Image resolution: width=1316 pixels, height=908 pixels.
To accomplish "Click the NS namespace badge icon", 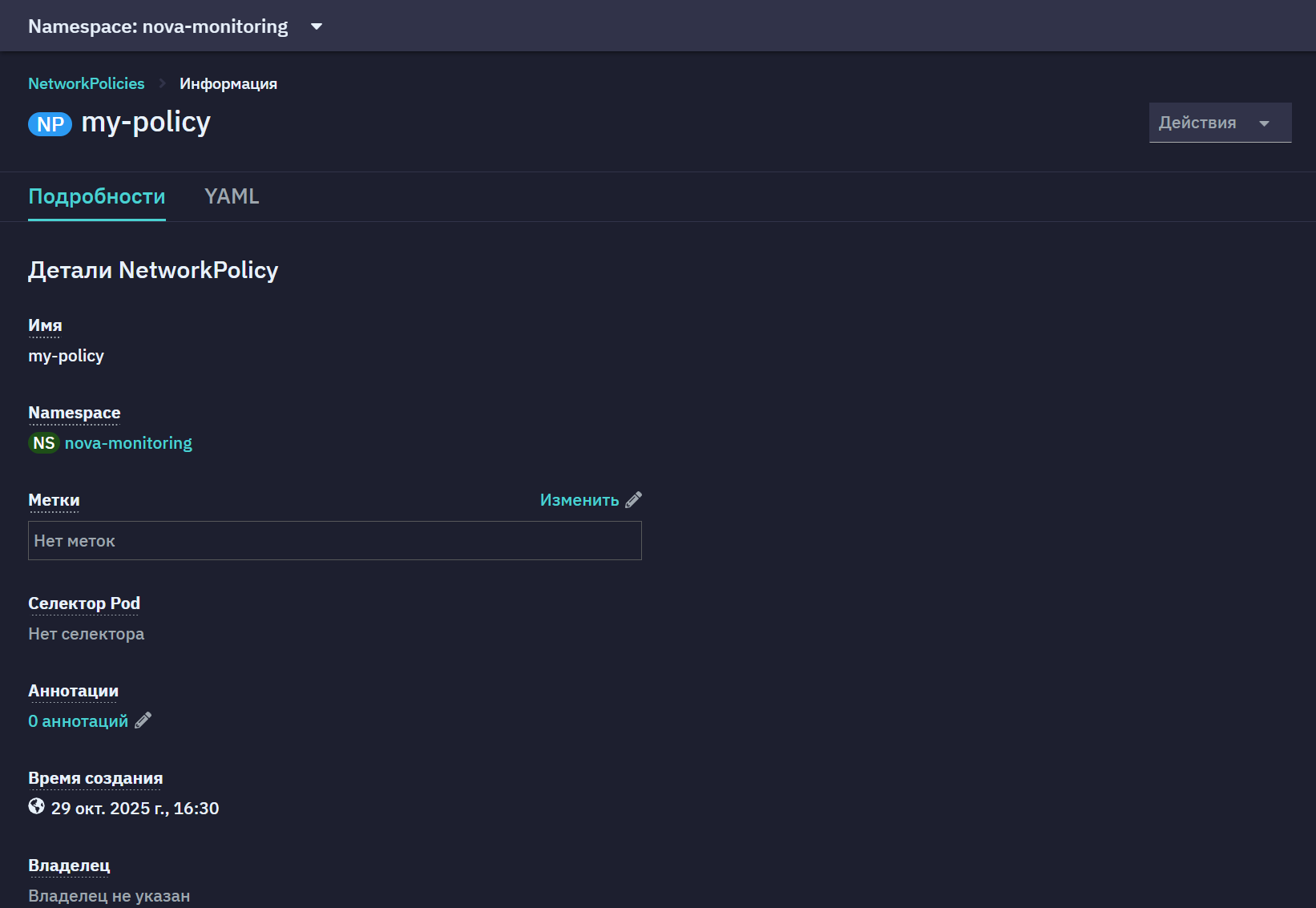I will point(44,443).
